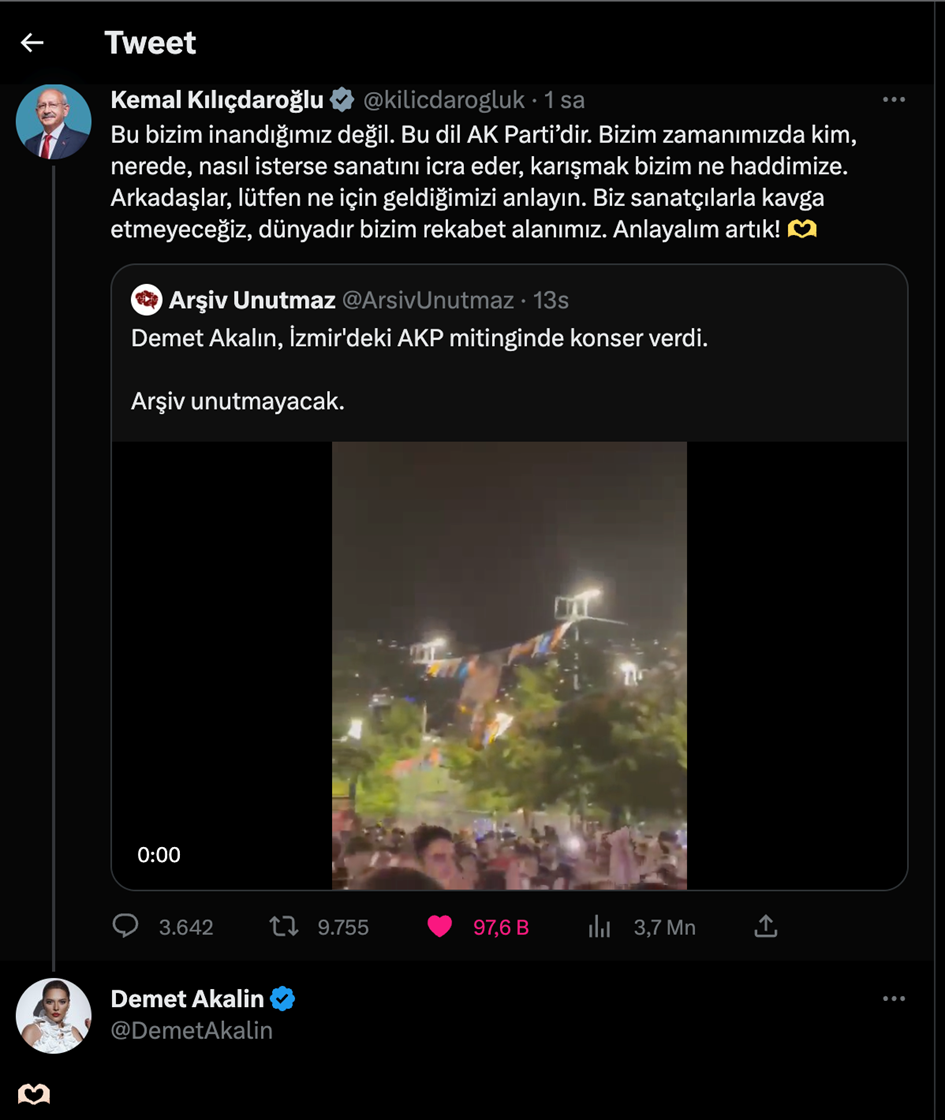The width and height of the screenshot is (945, 1120).
Task: Open more options for Demet Akalin's reply
Action: [893, 998]
